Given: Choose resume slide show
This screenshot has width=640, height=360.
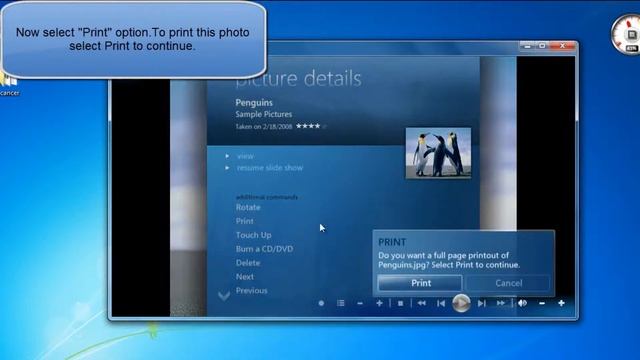Looking at the screenshot, I should pyautogui.click(x=270, y=168).
